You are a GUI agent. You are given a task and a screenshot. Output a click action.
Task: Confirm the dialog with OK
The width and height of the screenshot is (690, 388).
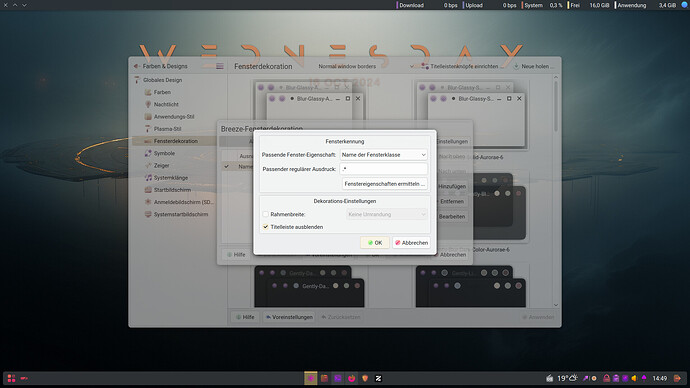374,243
